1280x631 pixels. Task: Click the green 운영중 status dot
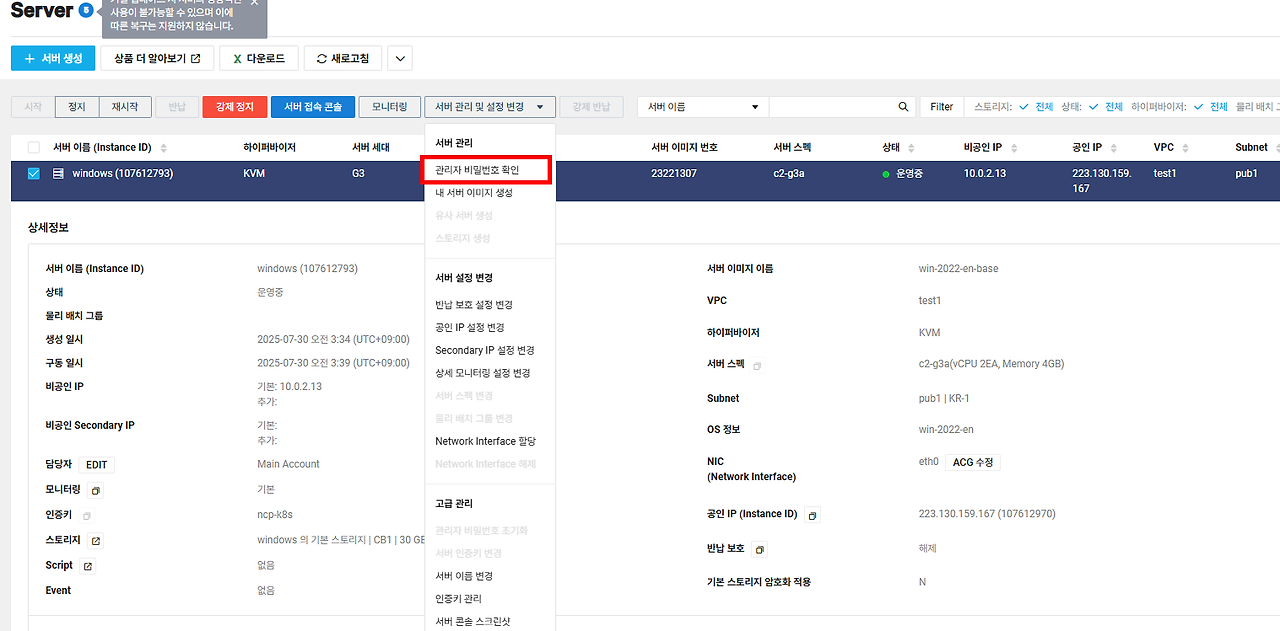point(886,174)
